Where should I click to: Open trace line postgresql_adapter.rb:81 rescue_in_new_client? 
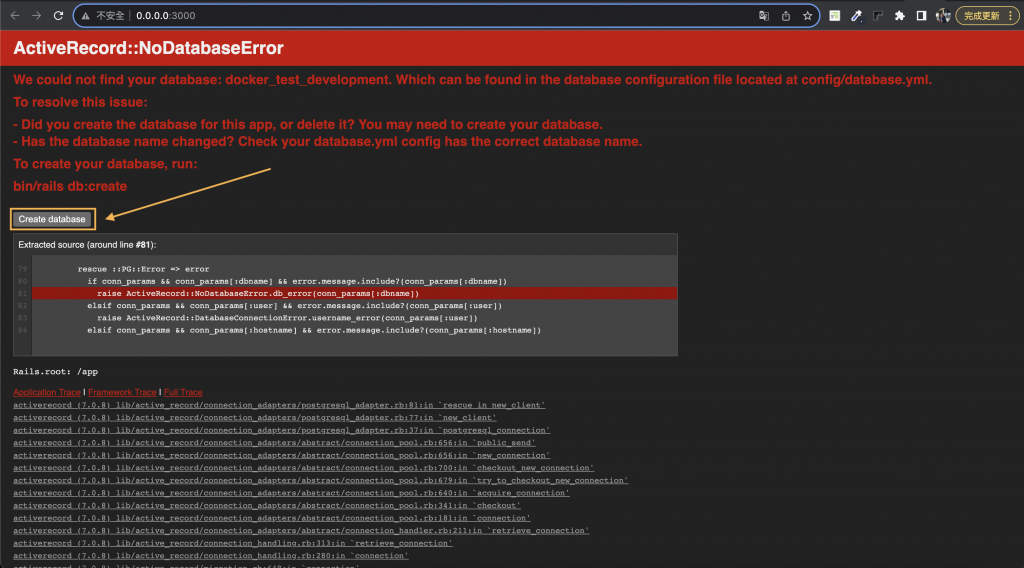pyautogui.click(x=279, y=405)
